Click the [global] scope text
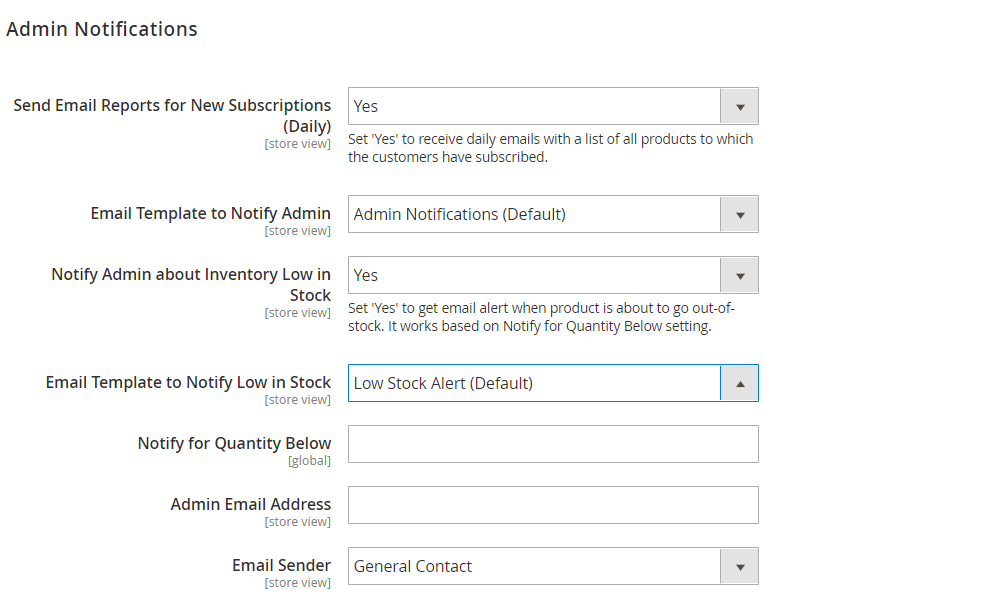This screenshot has width=1002, height=609. tap(309, 461)
